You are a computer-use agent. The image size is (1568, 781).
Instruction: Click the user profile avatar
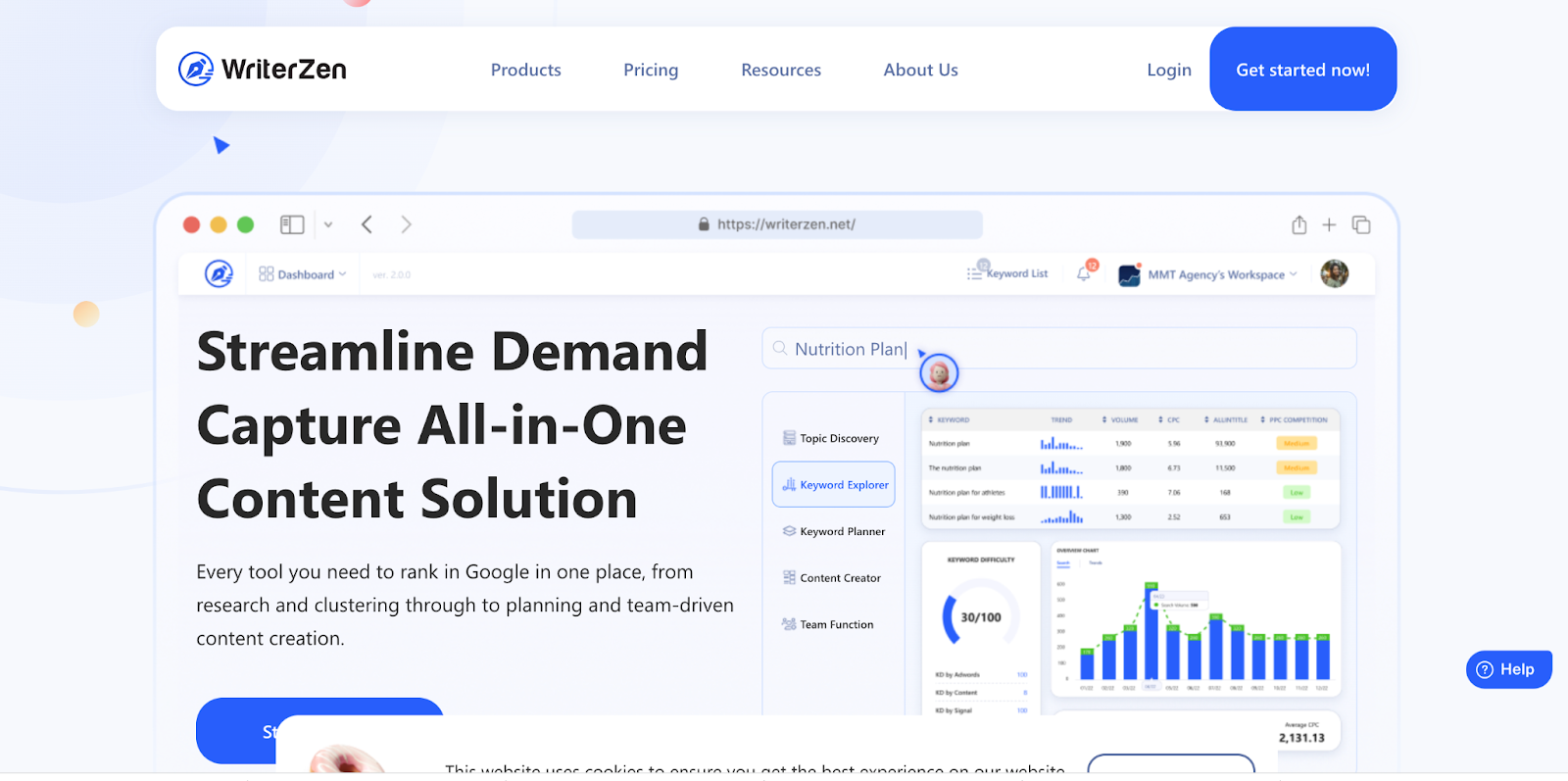click(x=1334, y=273)
